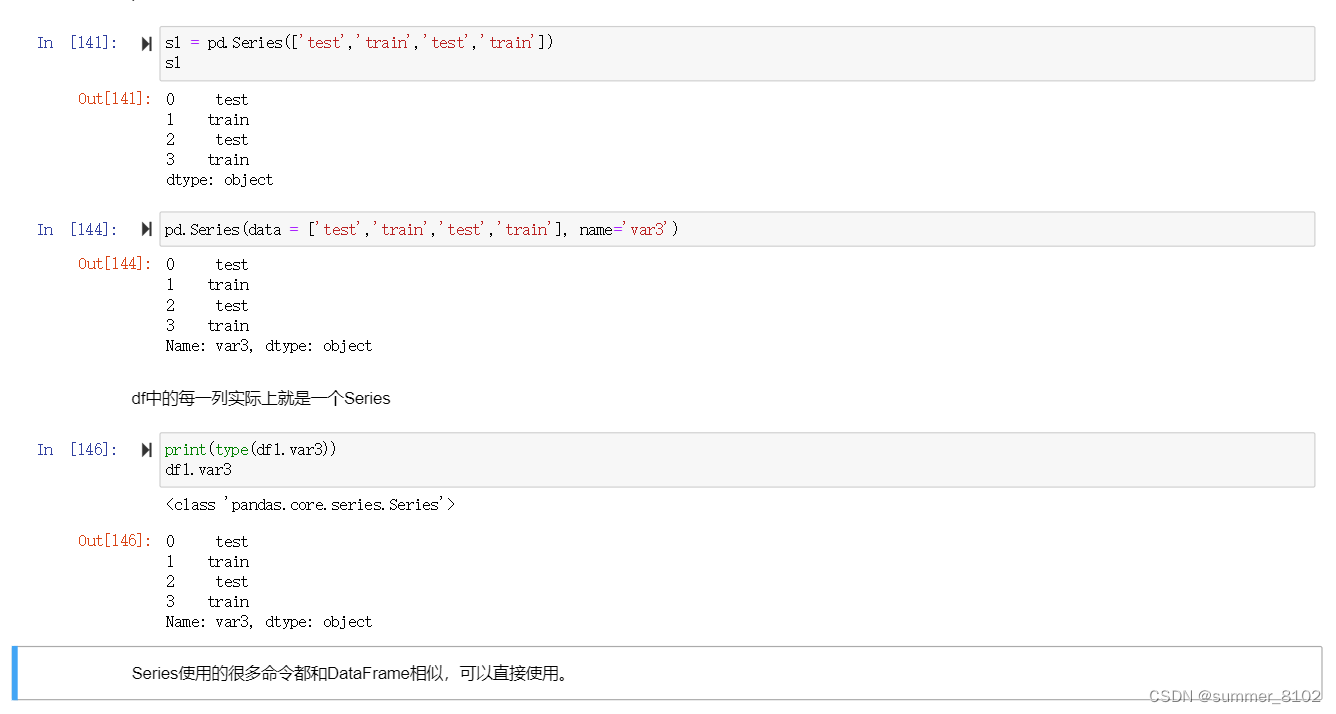This screenshot has height=714, width=1336.
Task: Click code input of cell In [146]
Action: click(x=737, y=460)
